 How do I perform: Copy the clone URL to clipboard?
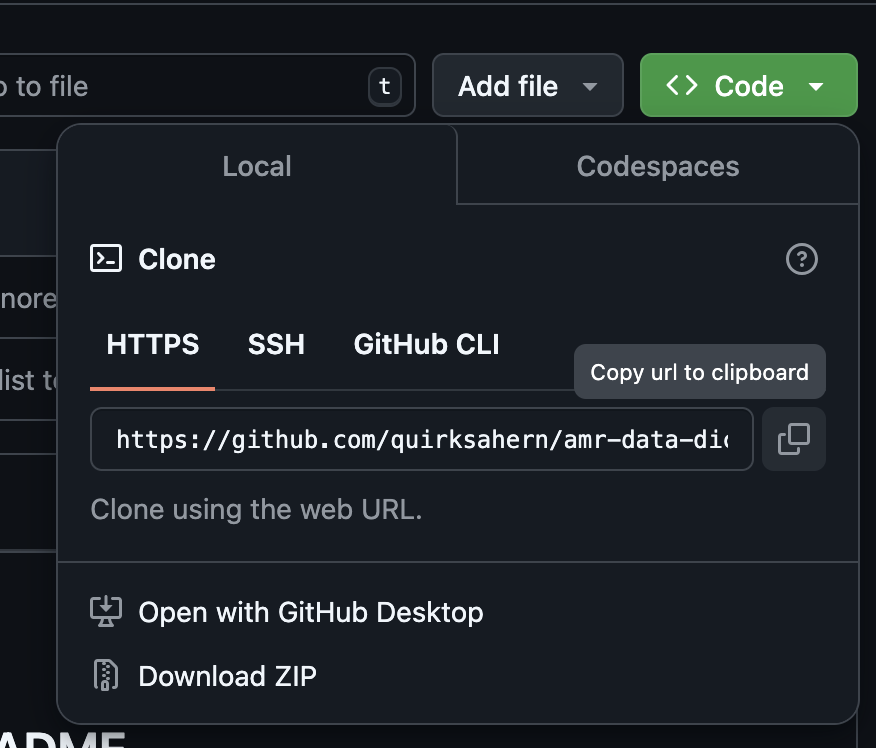tap(793, 439)
